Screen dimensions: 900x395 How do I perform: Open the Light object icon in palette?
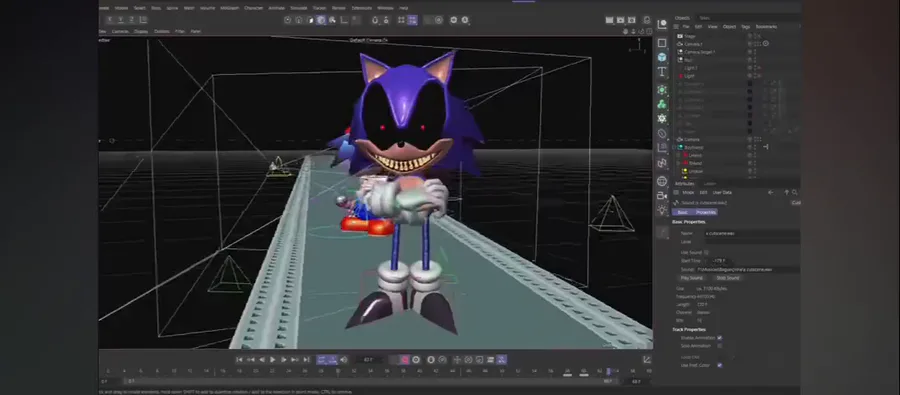tap(662, 210)
